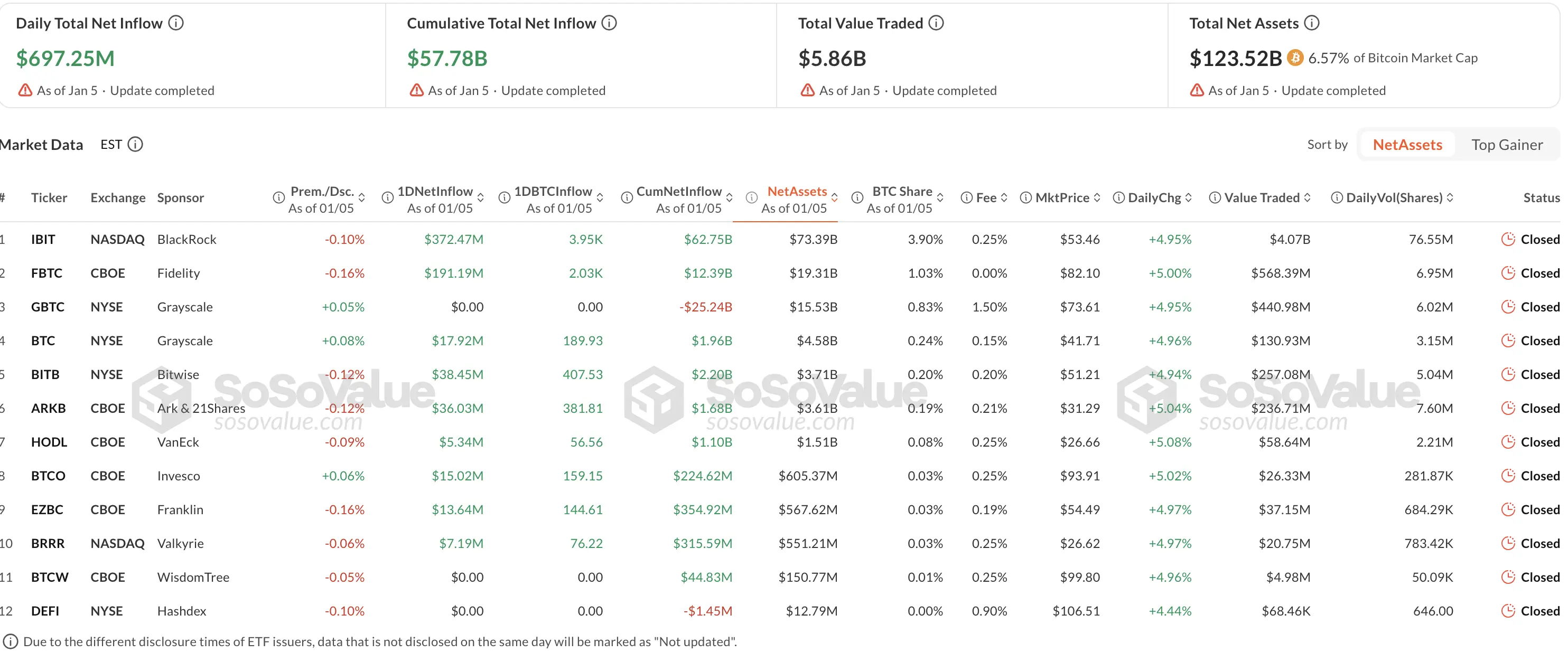The width and height of the screenshot is (1568, 662).
Task: Click the Value Traded column header
Action: click(x=1261, y=198)
